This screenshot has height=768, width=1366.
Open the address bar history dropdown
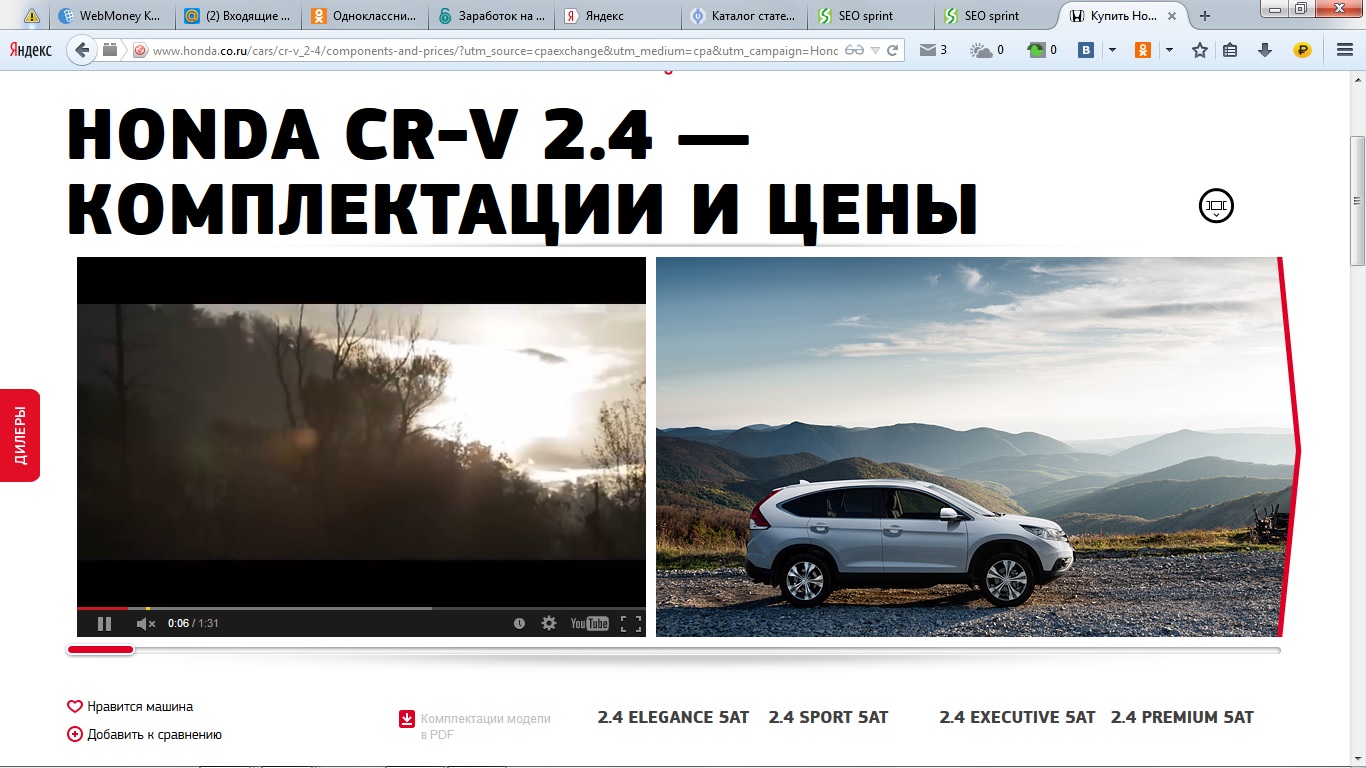click(875, 50)
